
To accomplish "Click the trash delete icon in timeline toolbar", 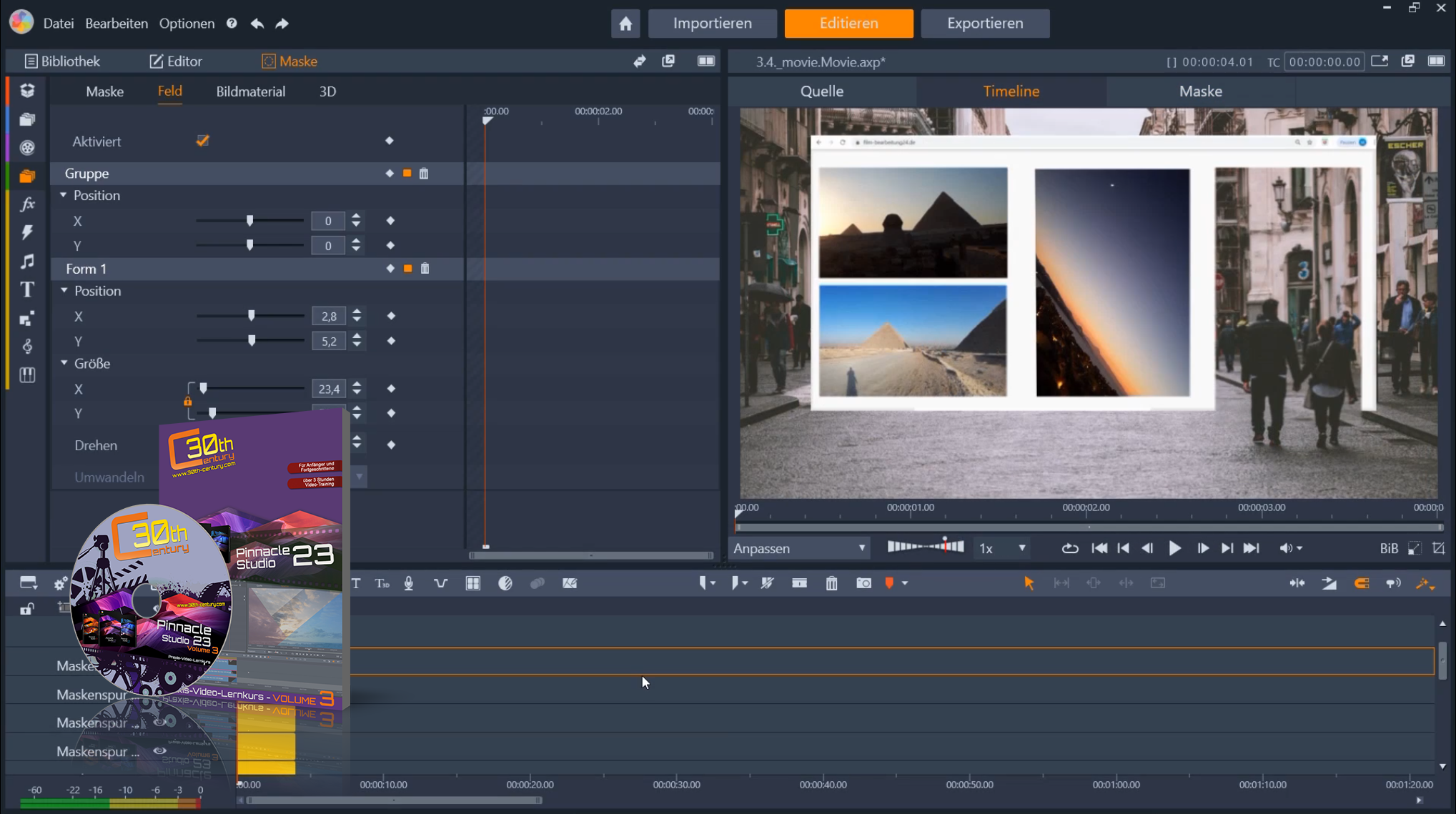I will 831,583.
